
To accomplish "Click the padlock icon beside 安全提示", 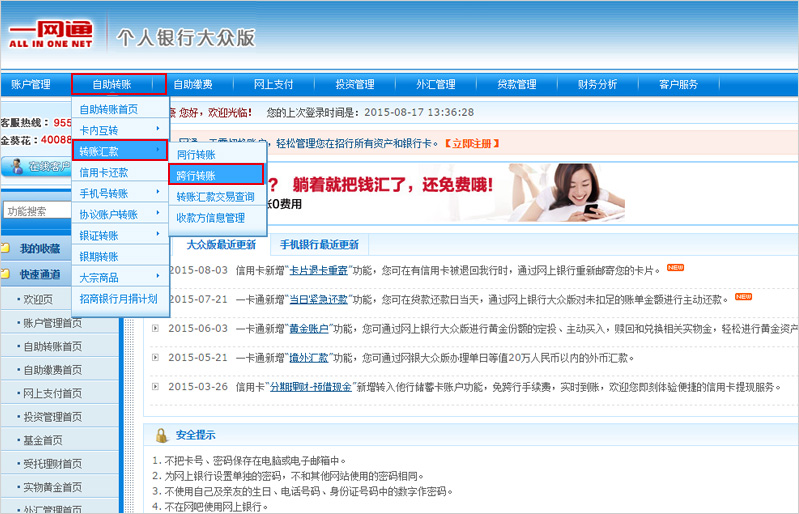I will click(161, 435).
